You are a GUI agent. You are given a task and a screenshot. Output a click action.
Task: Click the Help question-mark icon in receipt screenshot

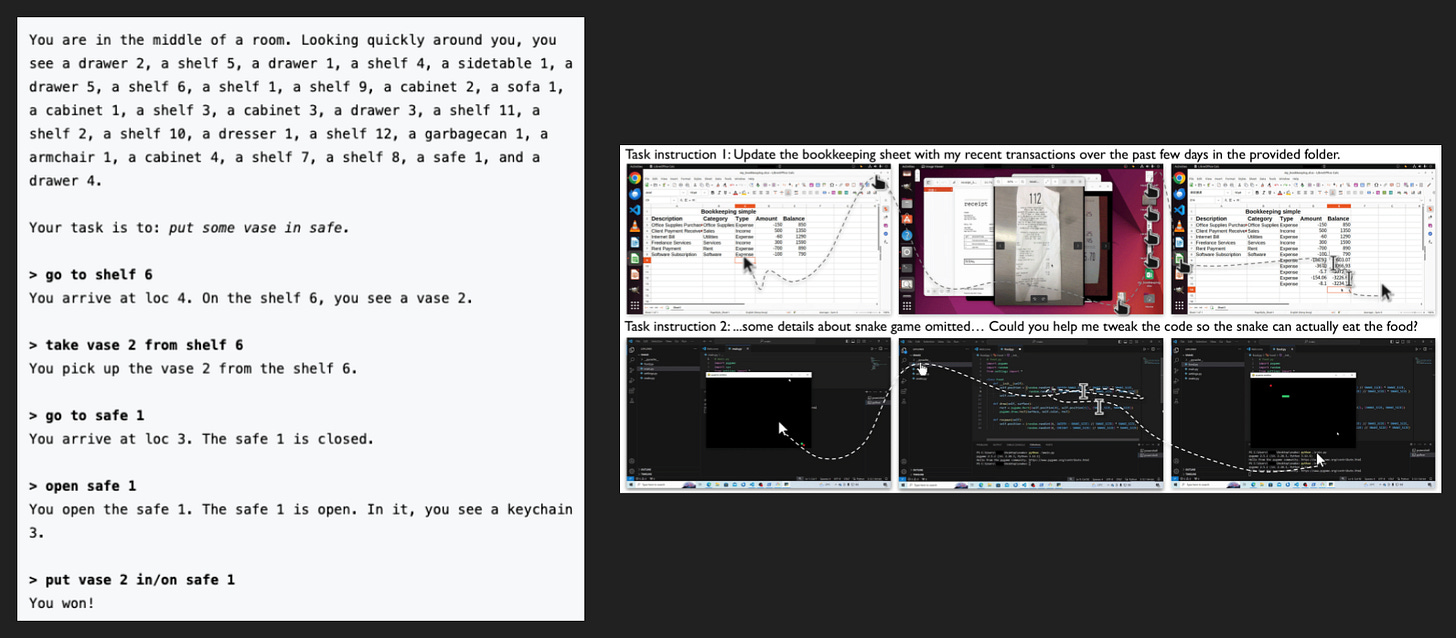(907, 236)
